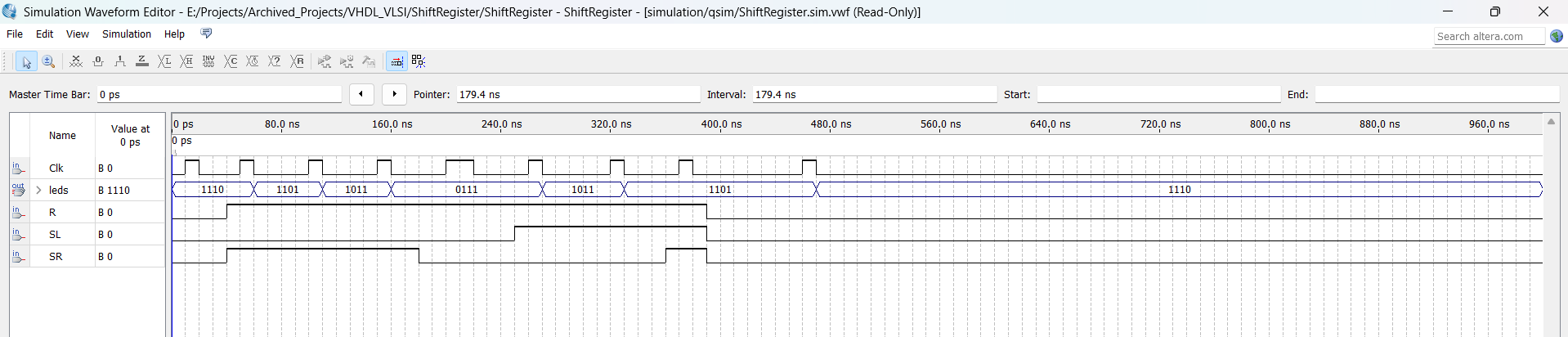Toggle the Snap to Grid button
Viewport: 1568px width, 337px height.
click(419, 61)
